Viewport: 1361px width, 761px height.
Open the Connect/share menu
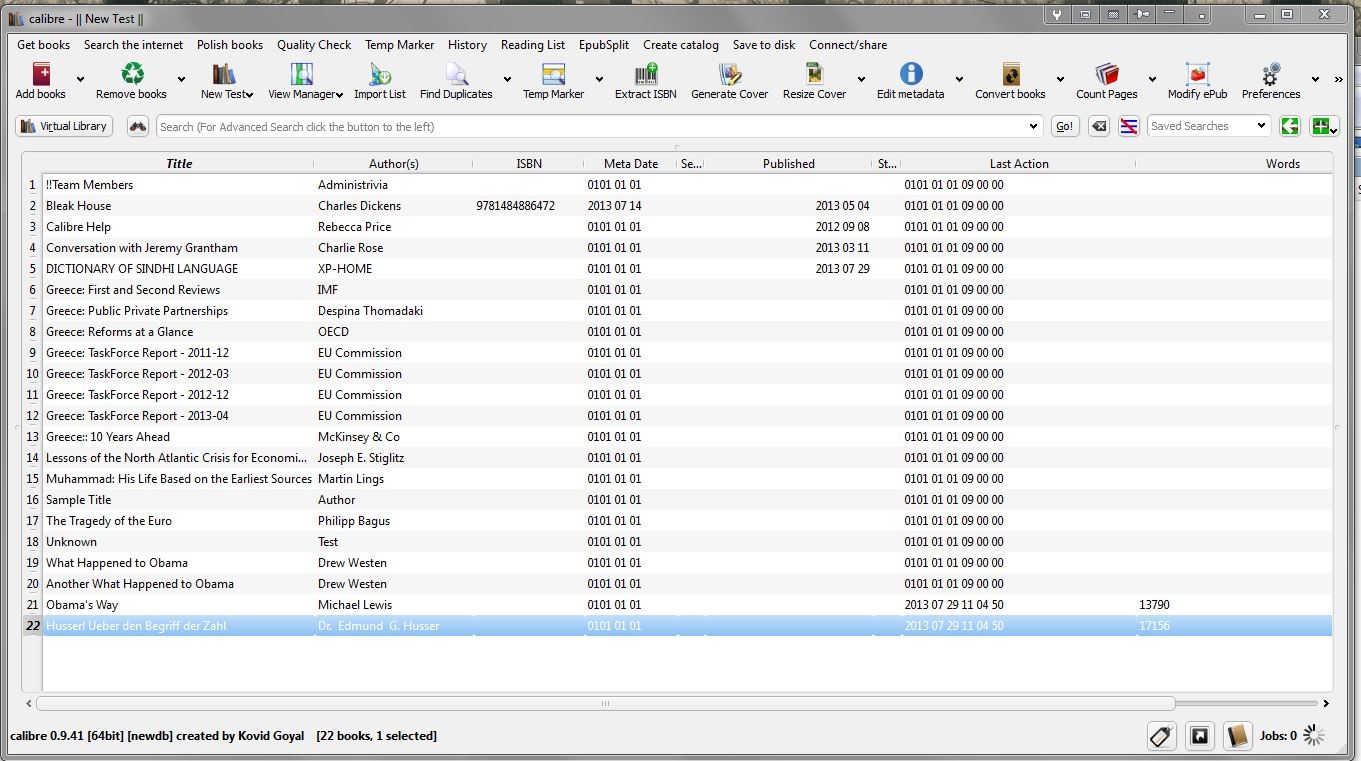point(848,45)
